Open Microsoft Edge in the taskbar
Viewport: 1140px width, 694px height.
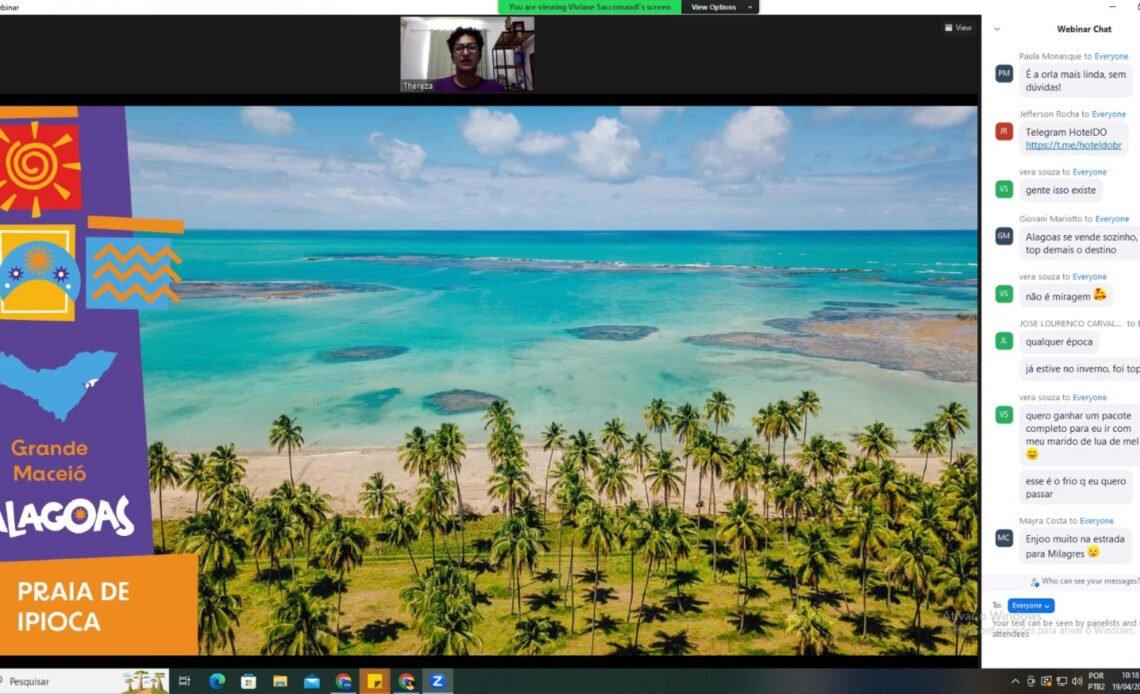pos(217,681)
